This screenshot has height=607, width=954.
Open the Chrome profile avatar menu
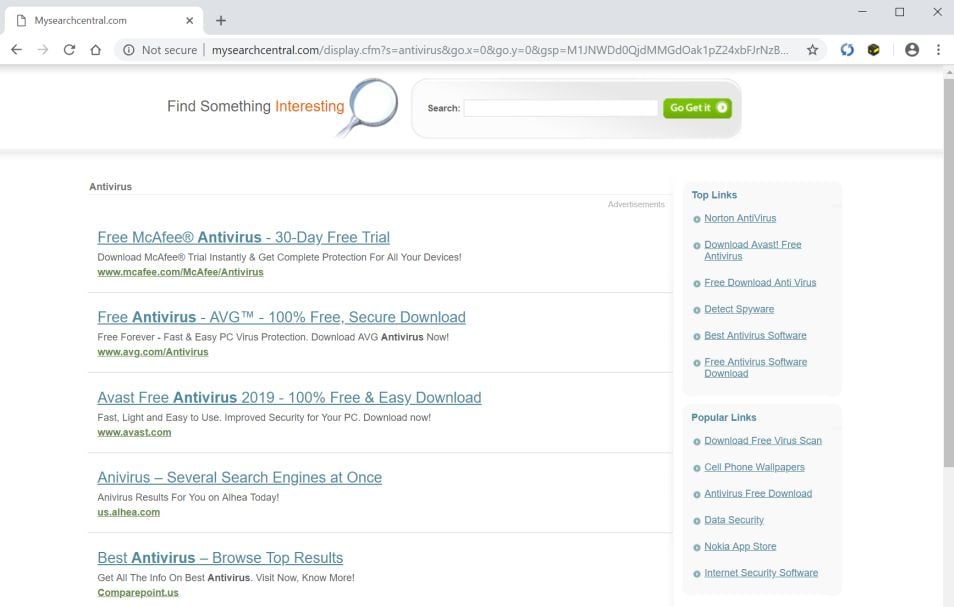click(x=911, y=50)
